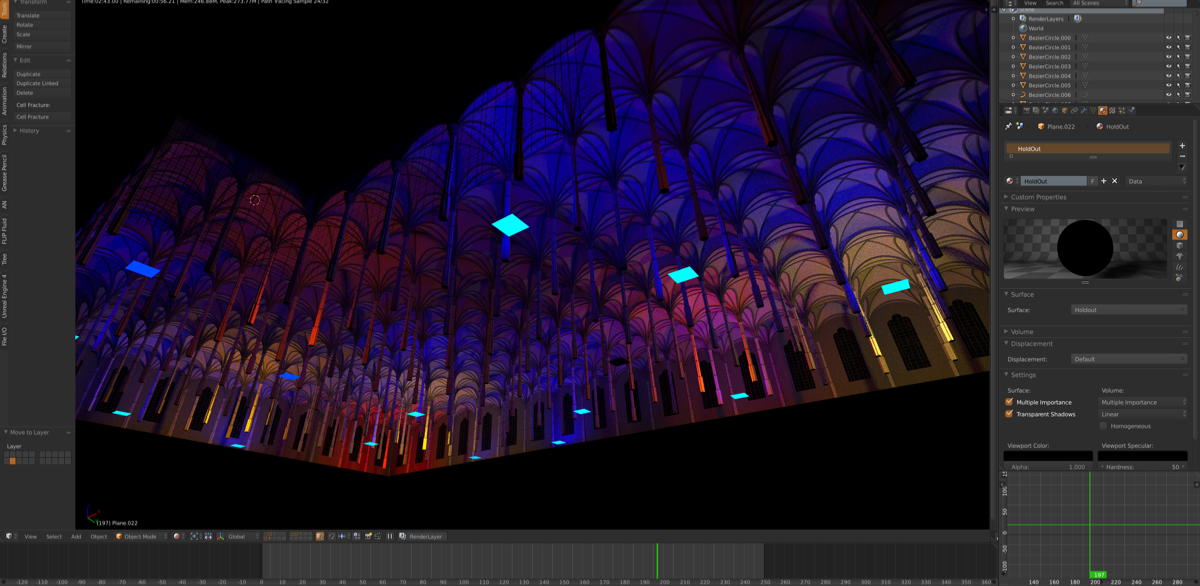This screenshot has width=1200, height=586.
Task: Hide BezierCircle.004 with its eye icon
Action: [x=1169, y=76]
